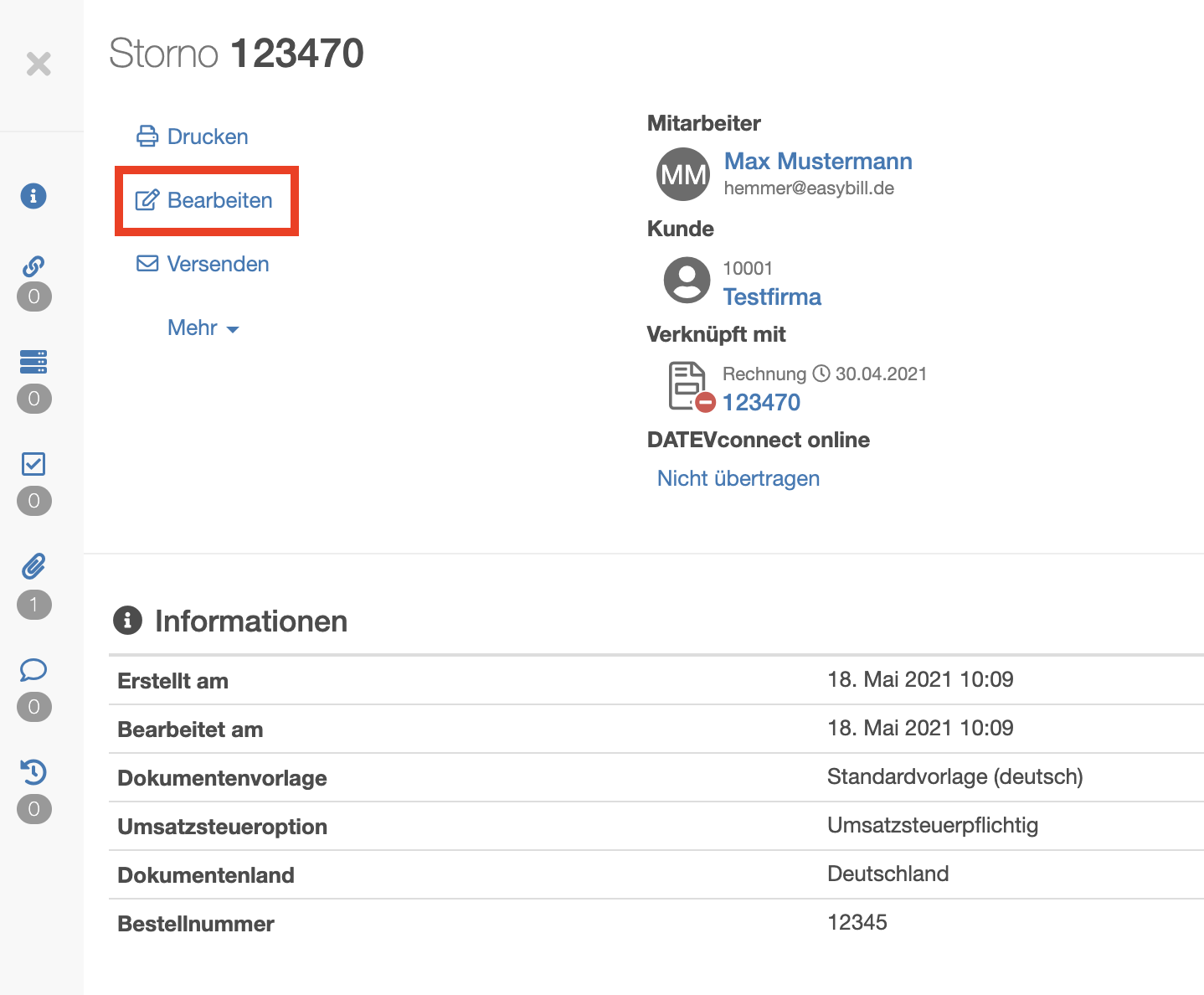Screen dimensions: 1204x995
Task: Click the customer profile avatar icon
Action: pyautogui.click(x=687, y=280)
